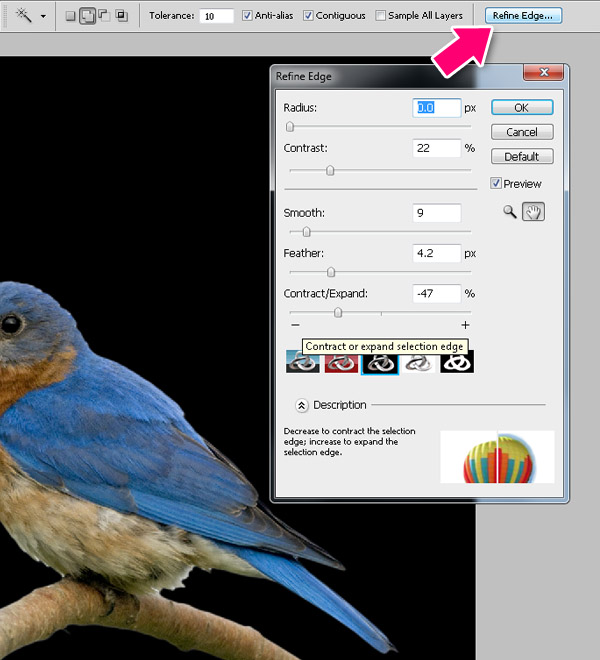Choose the Subtract from Selection mode icon
Screen dimensions: 600x660
pos(104,16)
